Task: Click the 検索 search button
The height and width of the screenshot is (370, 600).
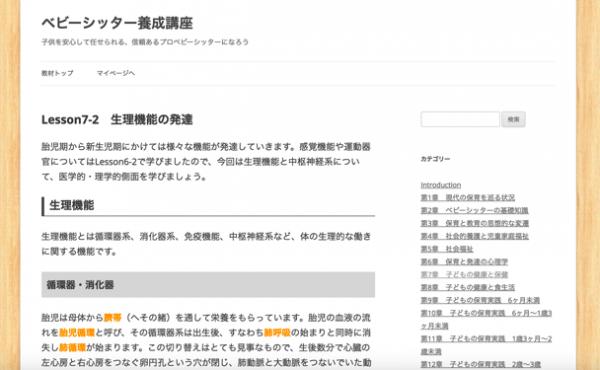Action: tap(513, 119)
